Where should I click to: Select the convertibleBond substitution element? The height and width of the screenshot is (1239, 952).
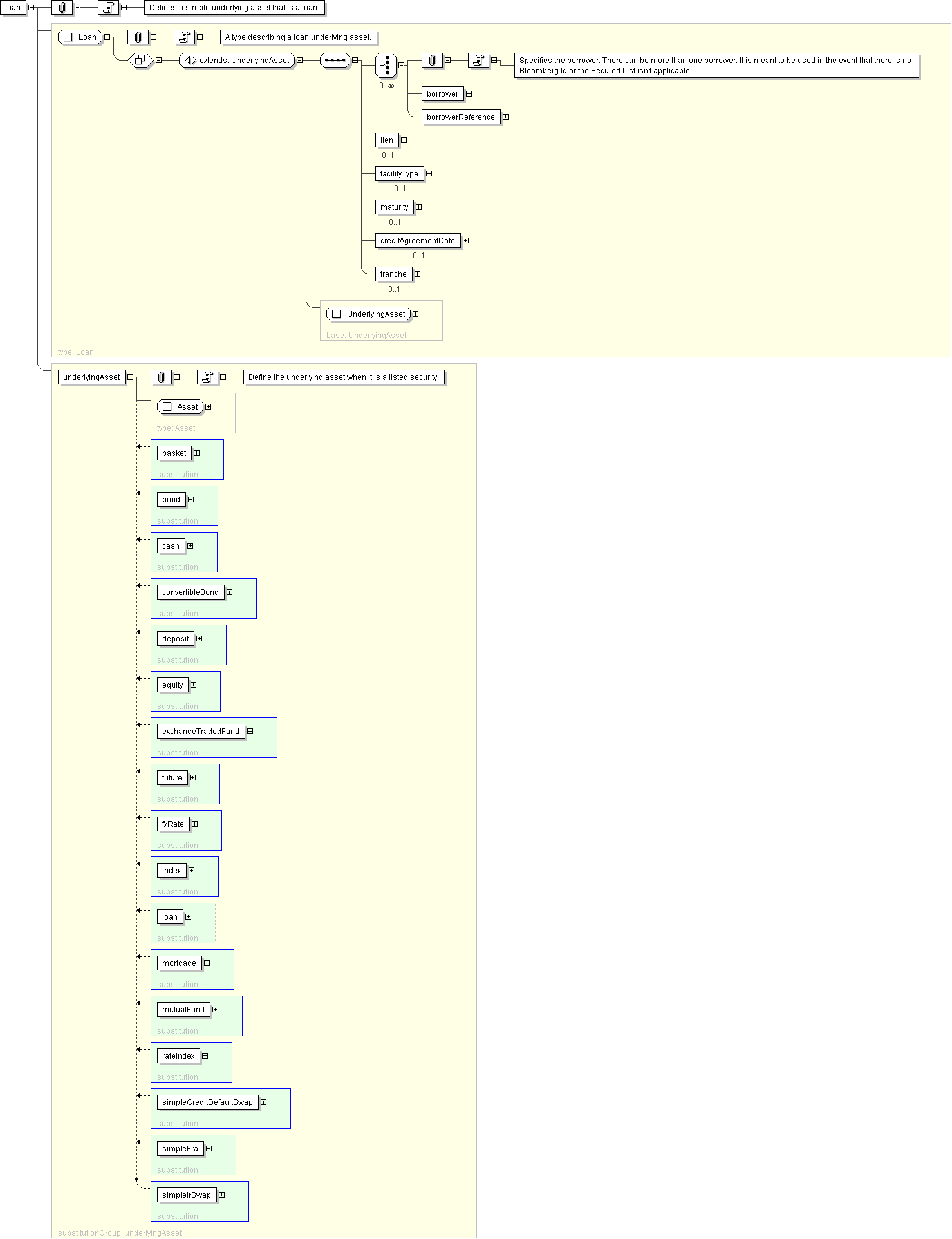click(x=191, y=592)
